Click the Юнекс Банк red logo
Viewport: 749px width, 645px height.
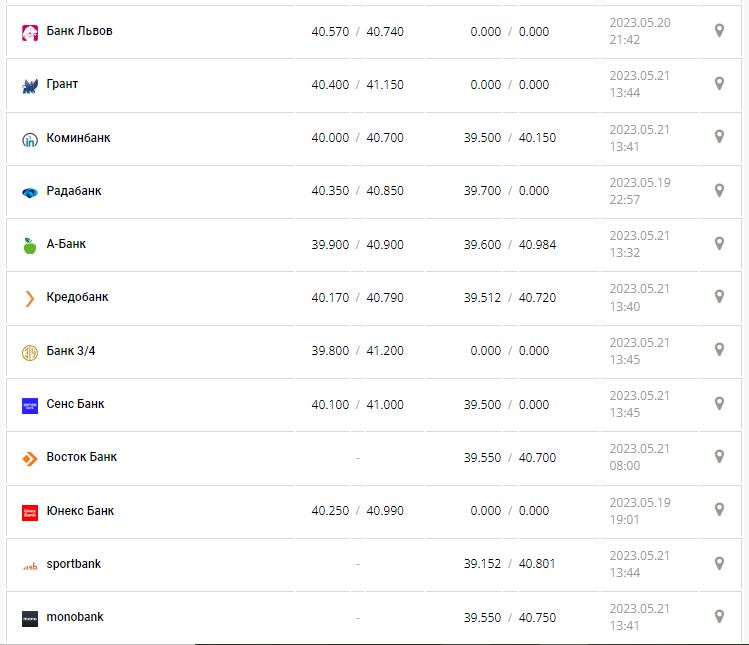[x=29, y=512]
